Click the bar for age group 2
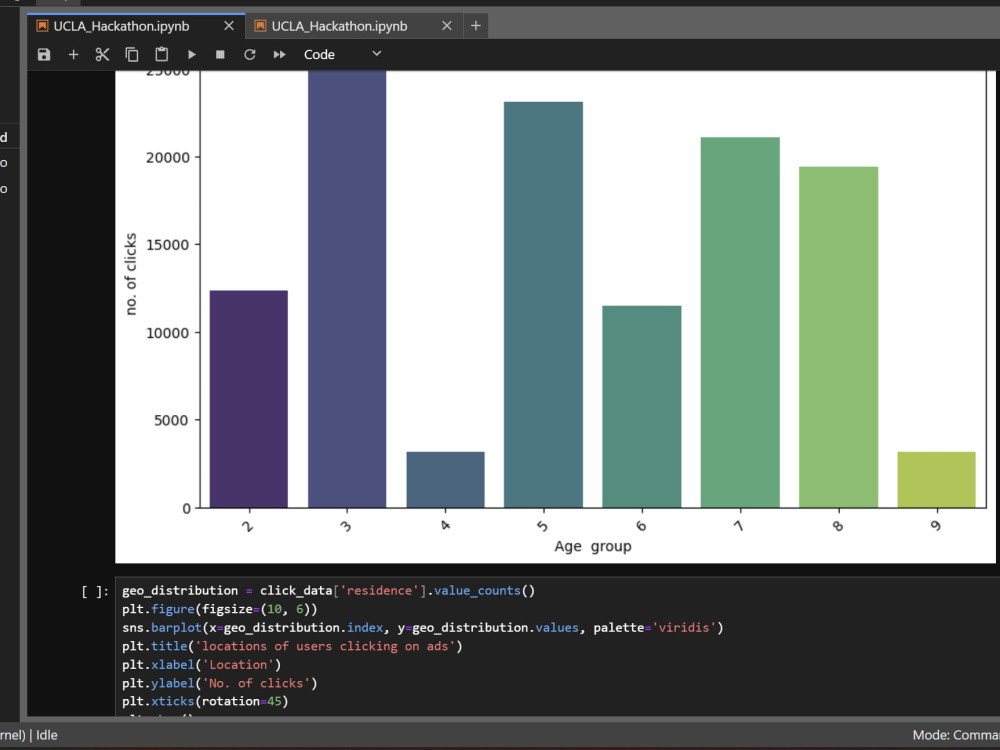The height and width of the screenshot is (750, 1000). pos(249,399)
